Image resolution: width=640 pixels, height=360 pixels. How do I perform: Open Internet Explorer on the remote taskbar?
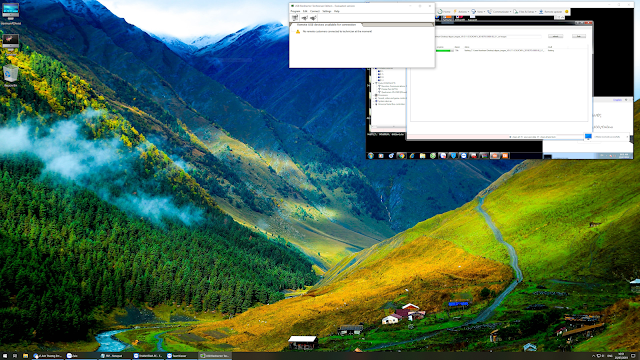pyautogui.click(x=412, y=156)
